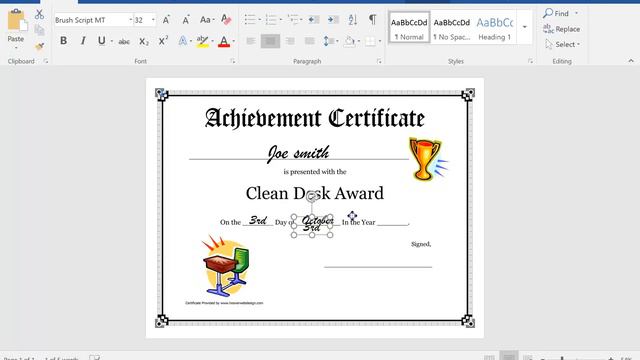The image size is (640, 360).
Task: Open the Borders dropdown arrow
Action: pyautogui.click(x=380, y=41)
